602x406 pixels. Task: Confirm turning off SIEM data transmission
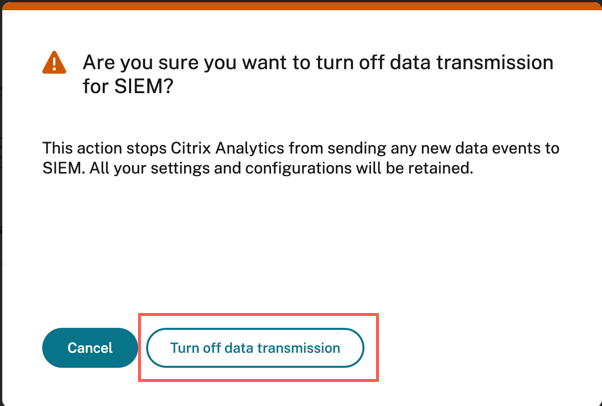(255, 348)
